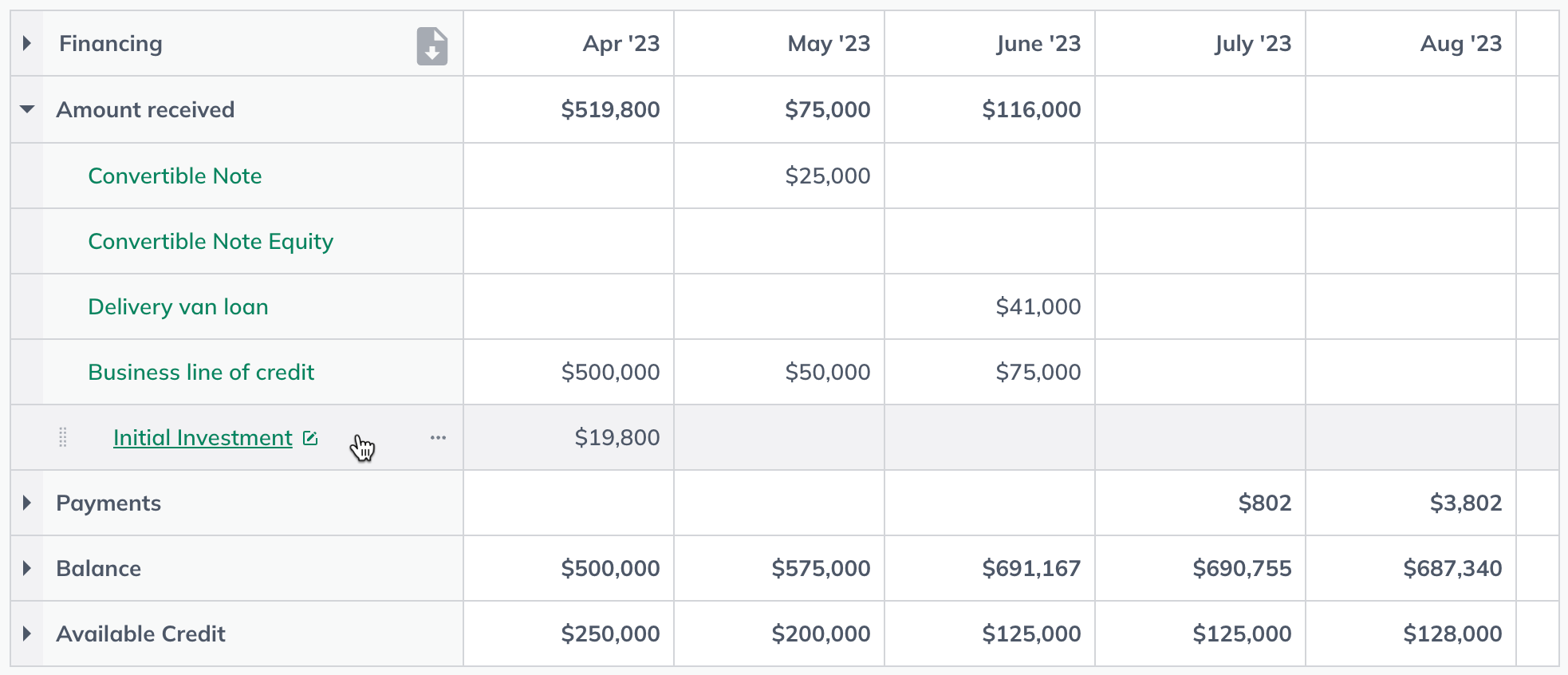Viewport: 1568px width, 675px height.
Task: Click the Apr '23 Business line of credit $500,000 cell
Action: (569, 372)
